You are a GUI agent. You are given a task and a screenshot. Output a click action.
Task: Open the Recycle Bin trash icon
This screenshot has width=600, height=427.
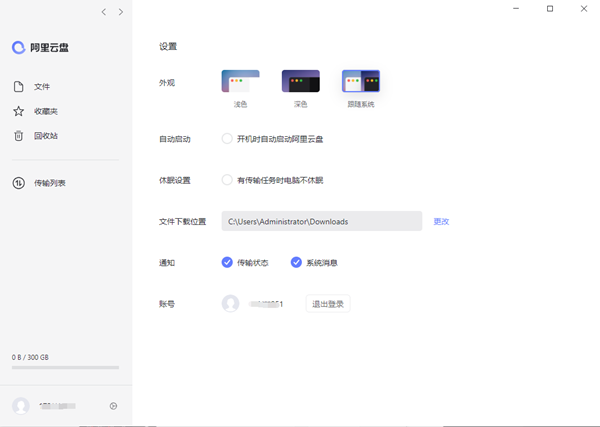[19, 136]
